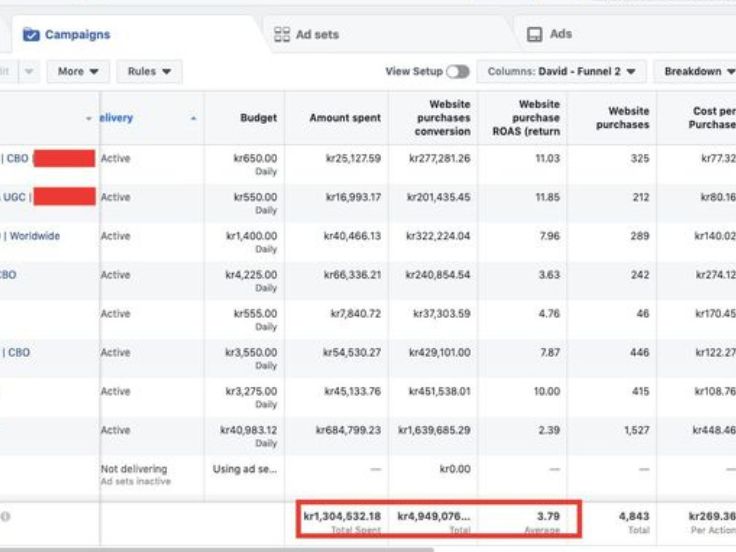
Task: Click the Website purchase ROAS header
Action: click(x=538, y=118)
